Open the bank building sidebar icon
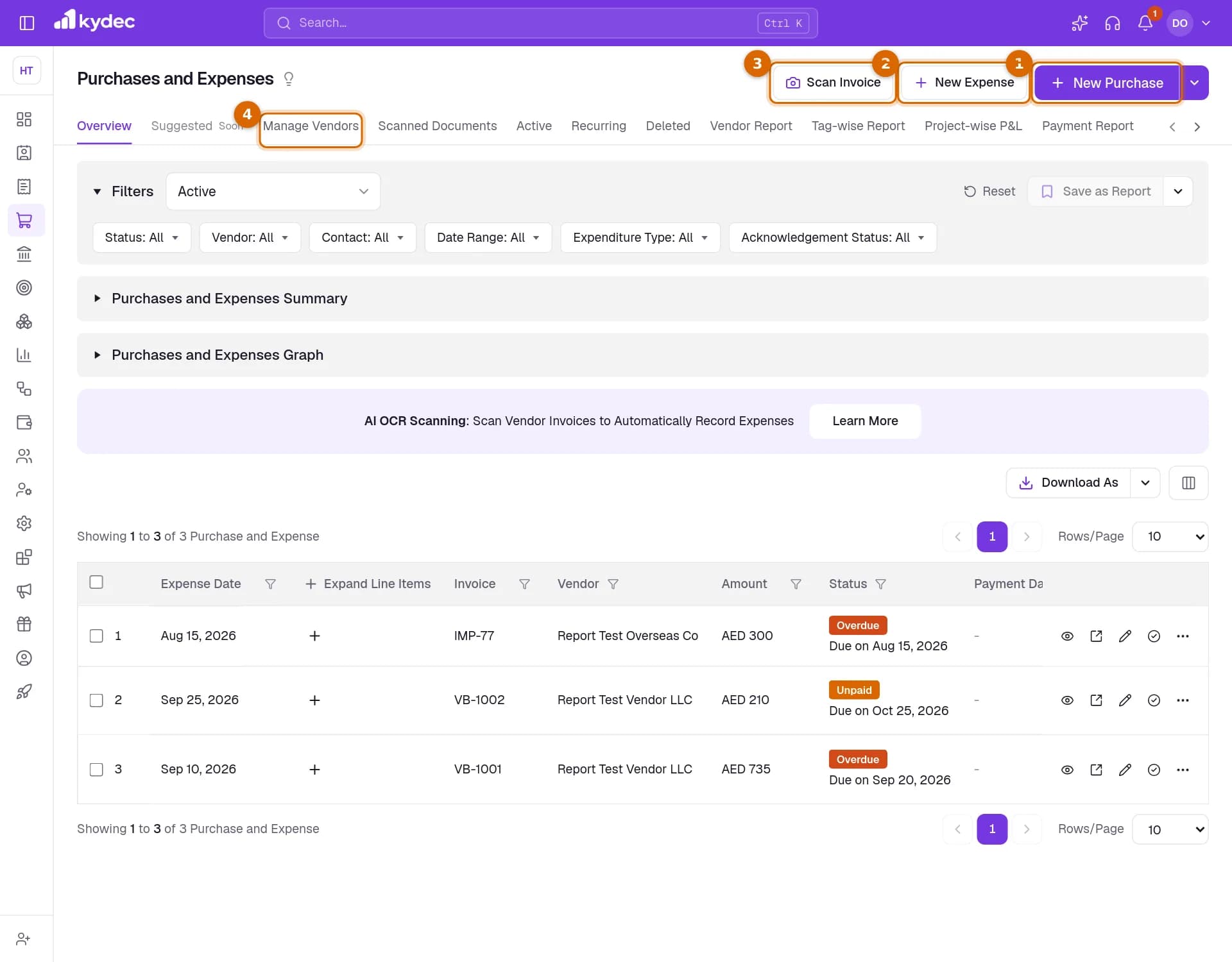1232x962 pixels. click(x=24, y=254)
